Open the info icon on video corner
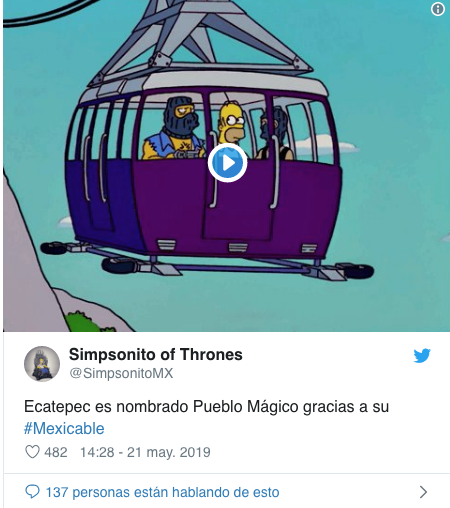The width and height of the screenshot is (450, 508). click(x=438, y=9)
